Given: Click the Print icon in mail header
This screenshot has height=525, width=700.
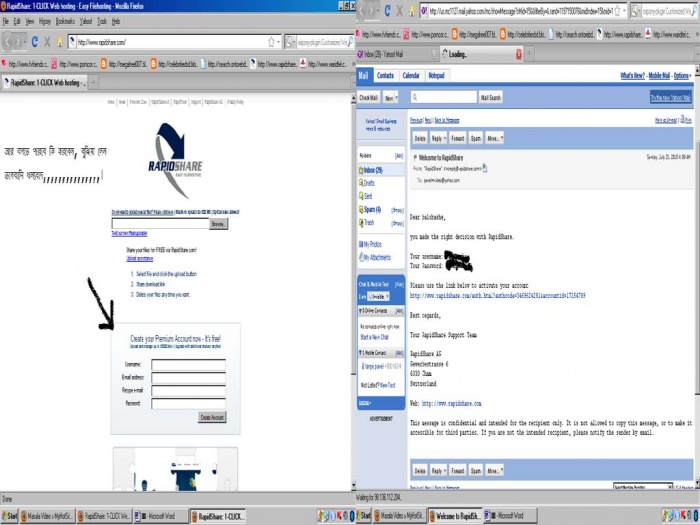Looking at the screenshot, I should coord(686,120).
